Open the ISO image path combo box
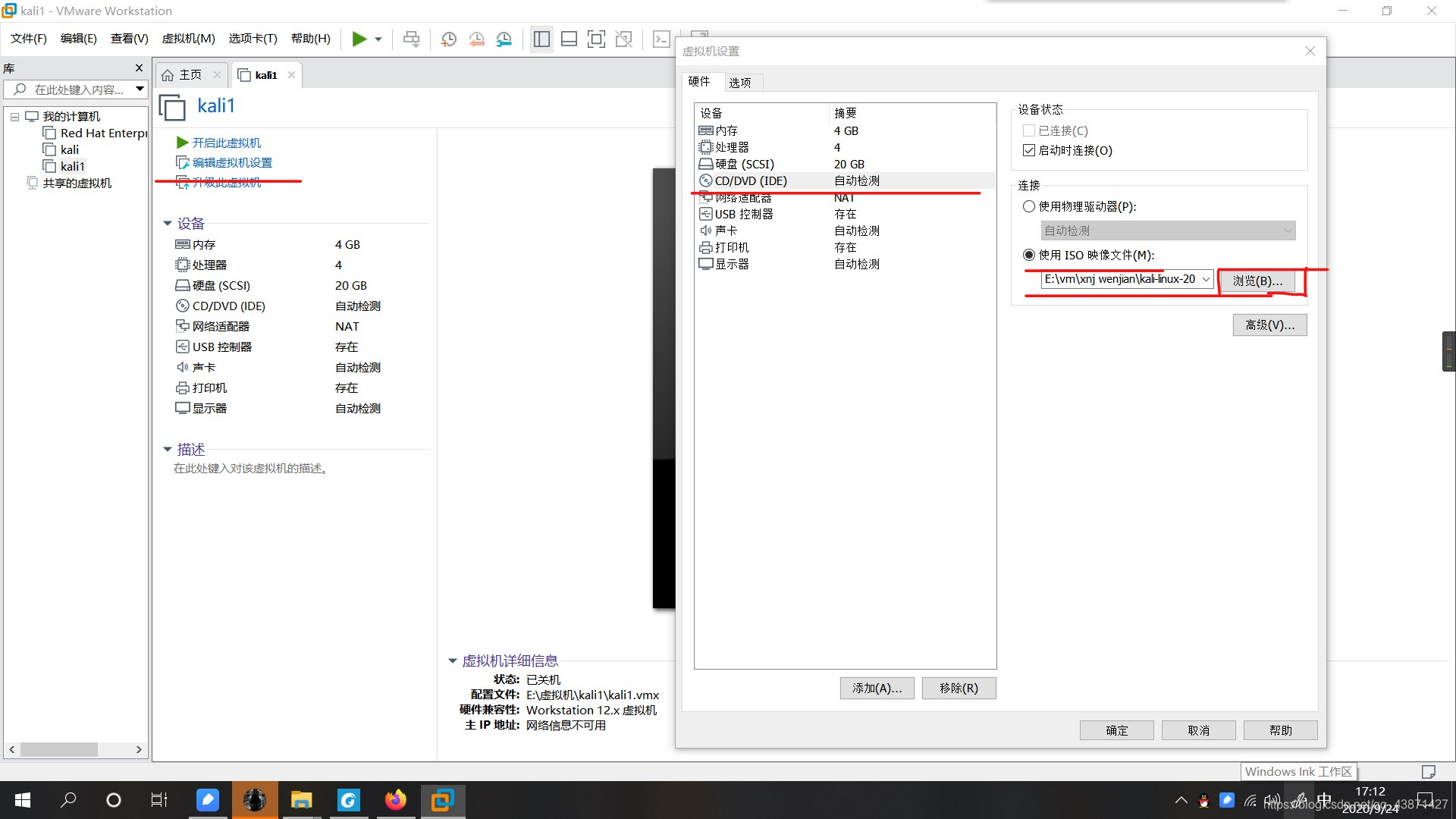 click(1127, 280)
